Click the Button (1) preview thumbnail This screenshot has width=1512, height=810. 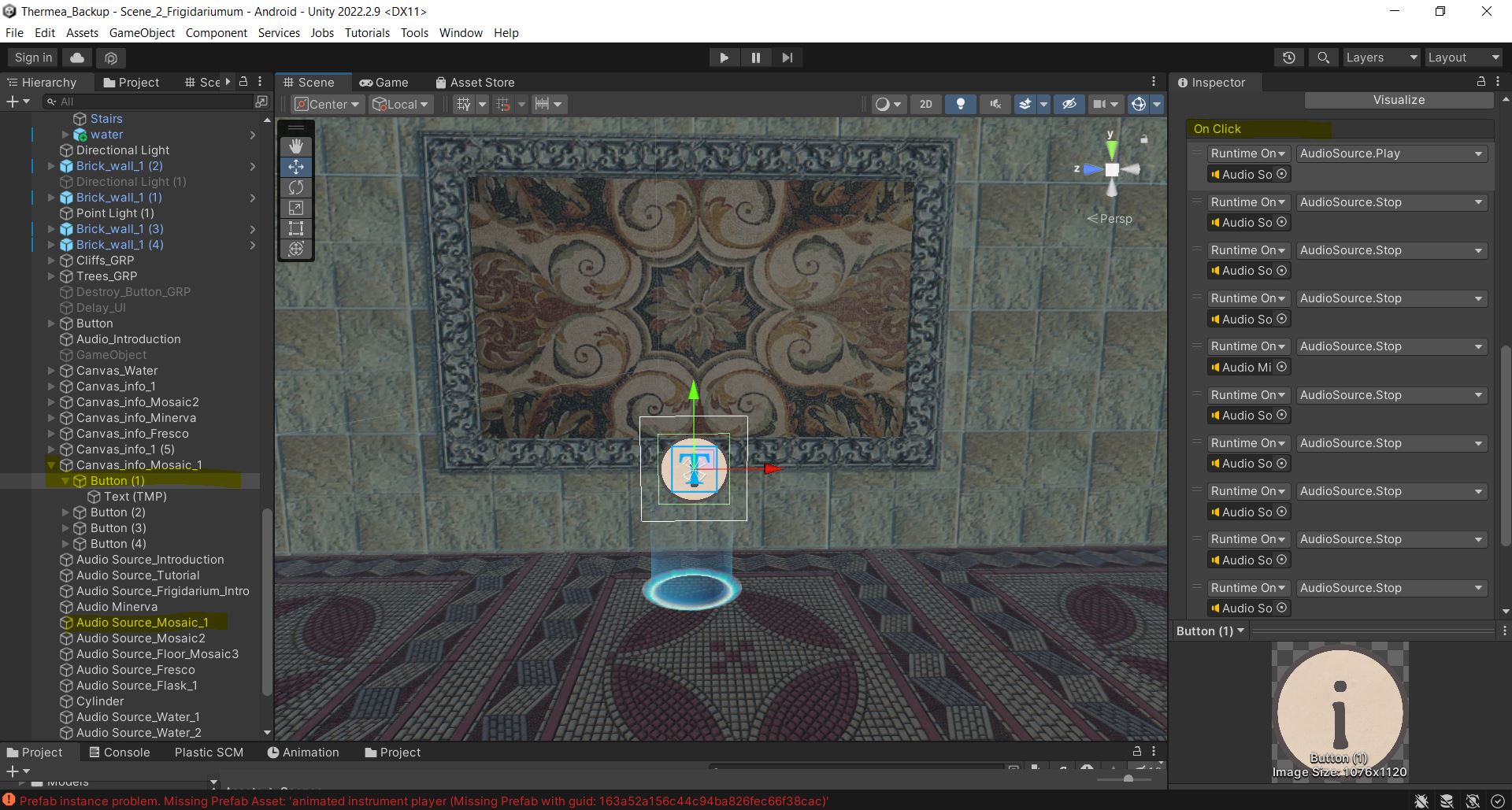1339,708
